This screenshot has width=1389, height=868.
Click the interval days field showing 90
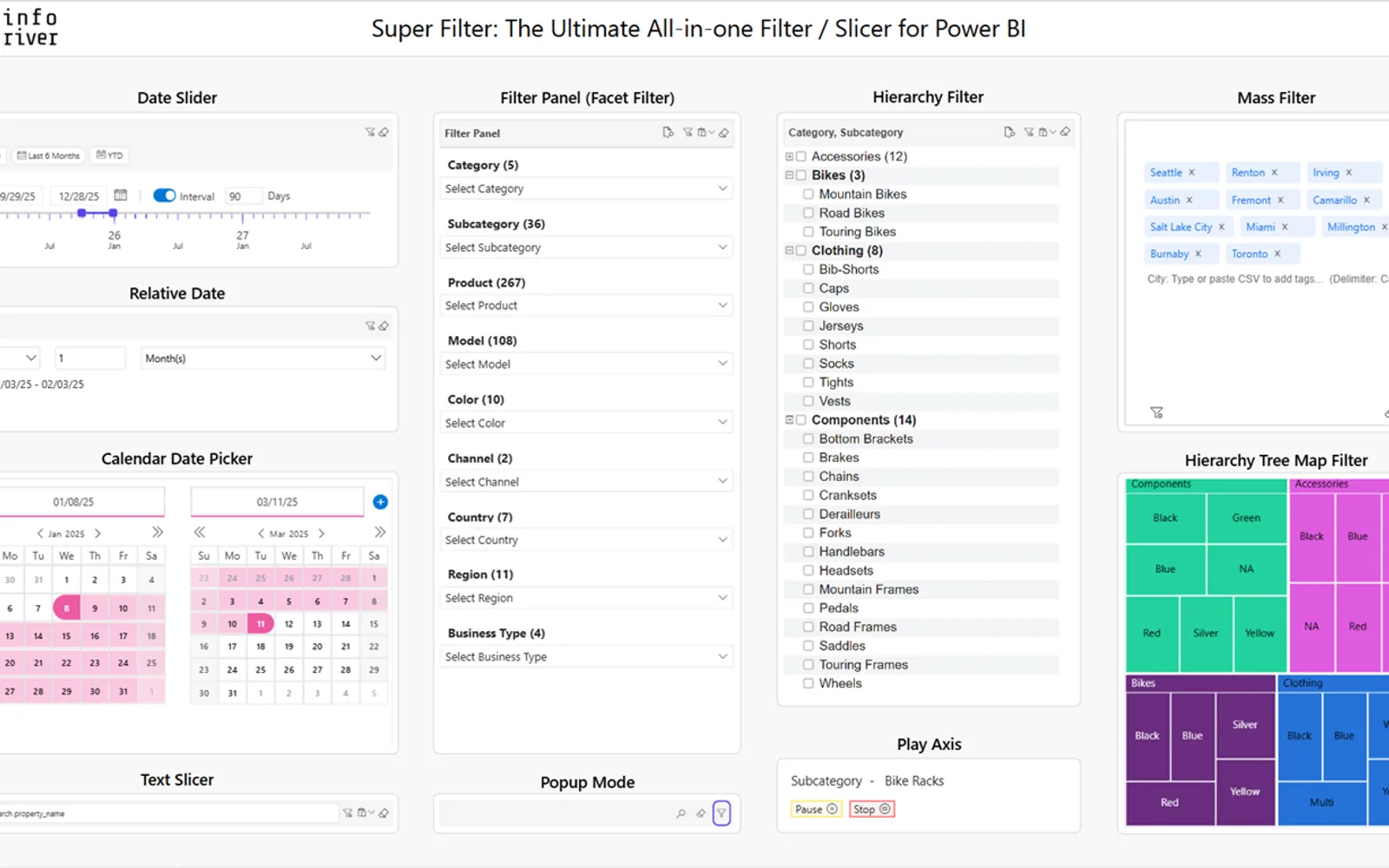point(243,196)
